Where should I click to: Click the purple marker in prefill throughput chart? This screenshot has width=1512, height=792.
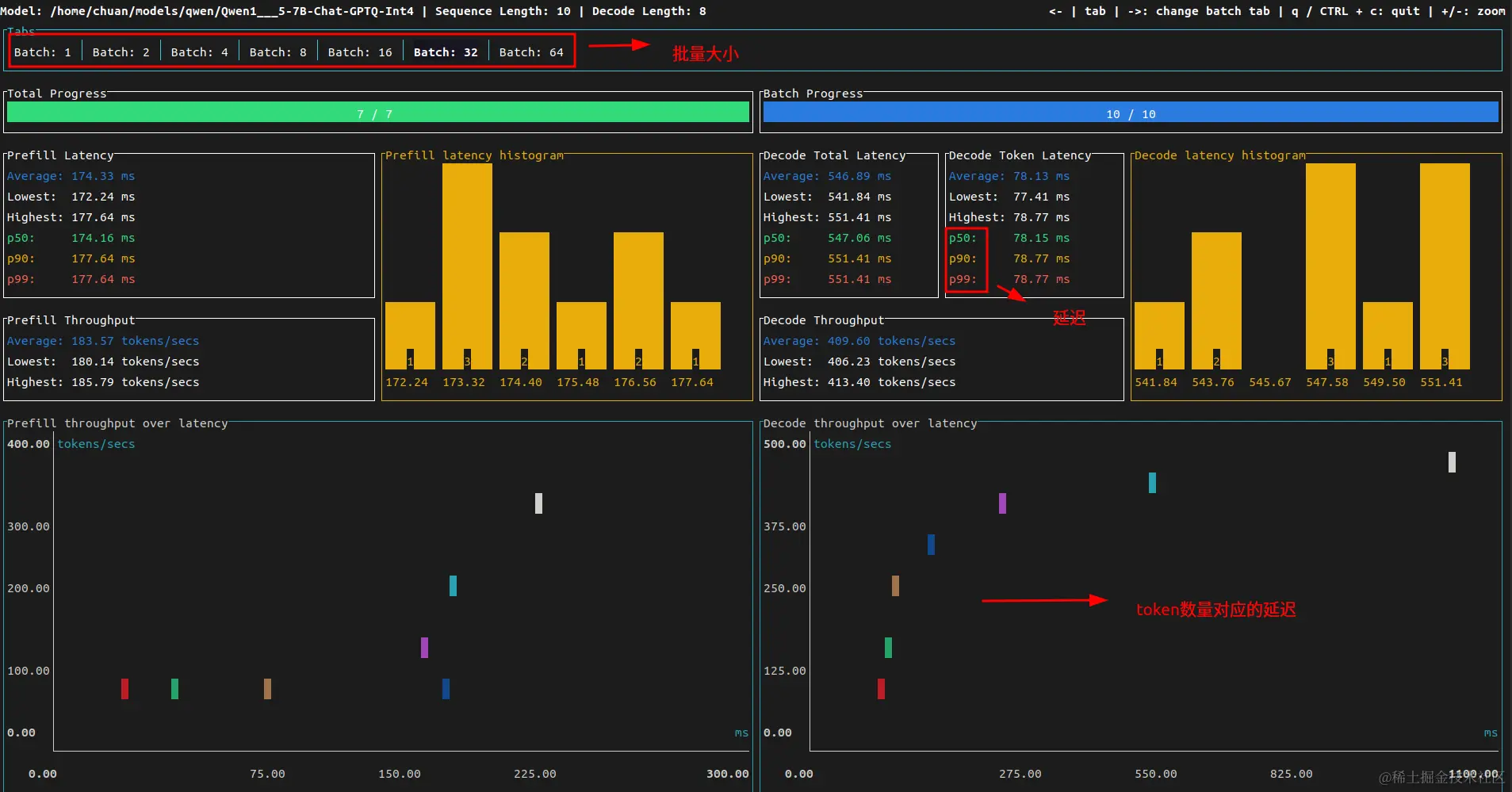424,648
